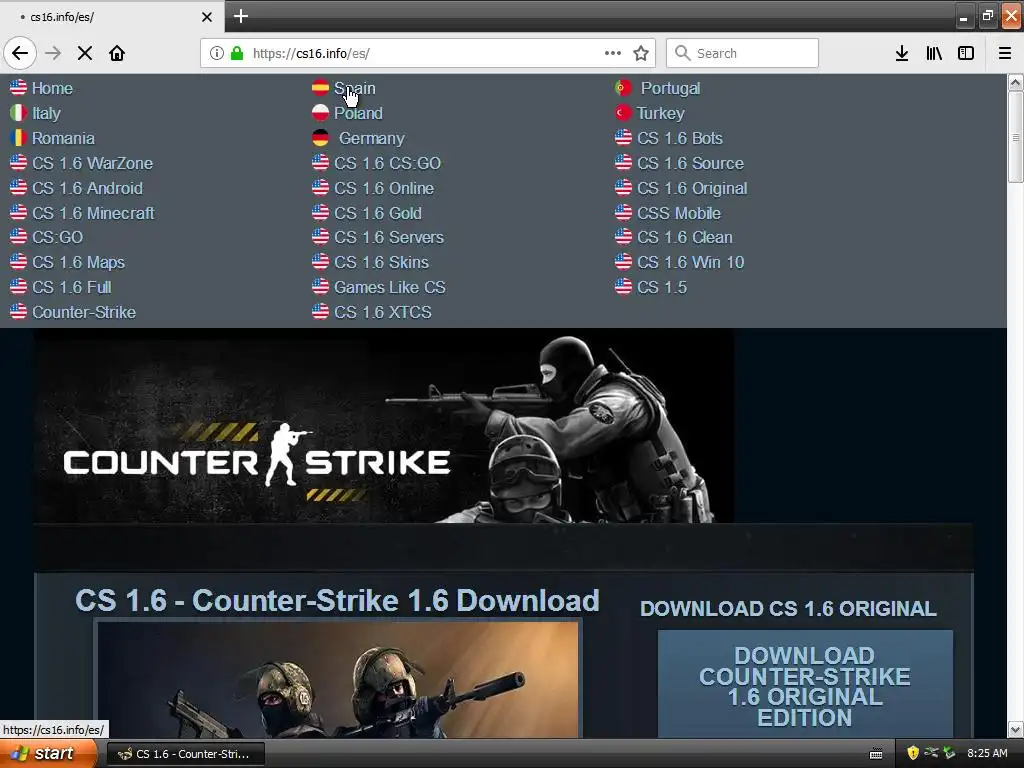Viewport: 1024px width, 768px height.
Task: Stop loading the page with X button
Action: 85,53
